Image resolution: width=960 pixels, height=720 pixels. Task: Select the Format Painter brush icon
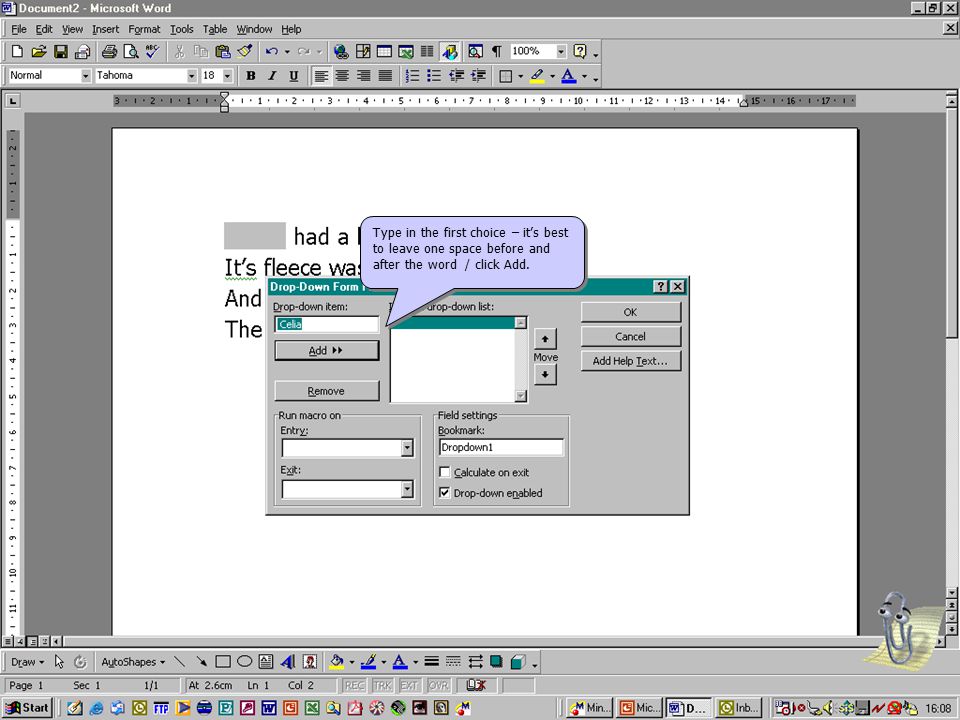tap(244, 51)
